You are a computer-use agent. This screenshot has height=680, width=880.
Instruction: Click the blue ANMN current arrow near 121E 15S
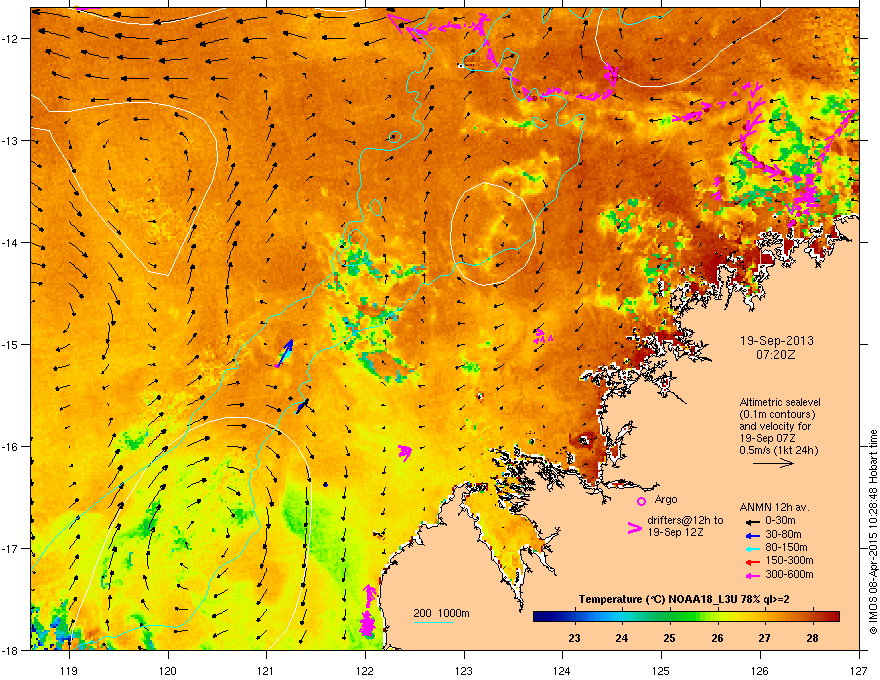(285, 352)
